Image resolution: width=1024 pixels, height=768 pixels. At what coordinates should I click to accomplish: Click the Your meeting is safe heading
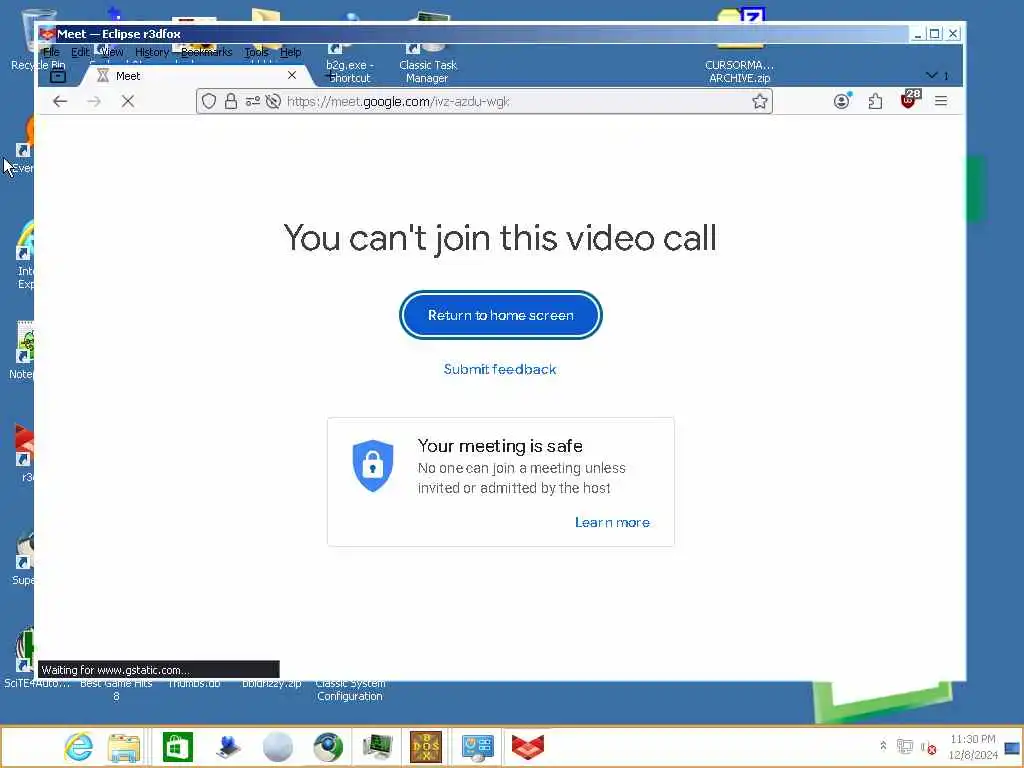[500, 446]
